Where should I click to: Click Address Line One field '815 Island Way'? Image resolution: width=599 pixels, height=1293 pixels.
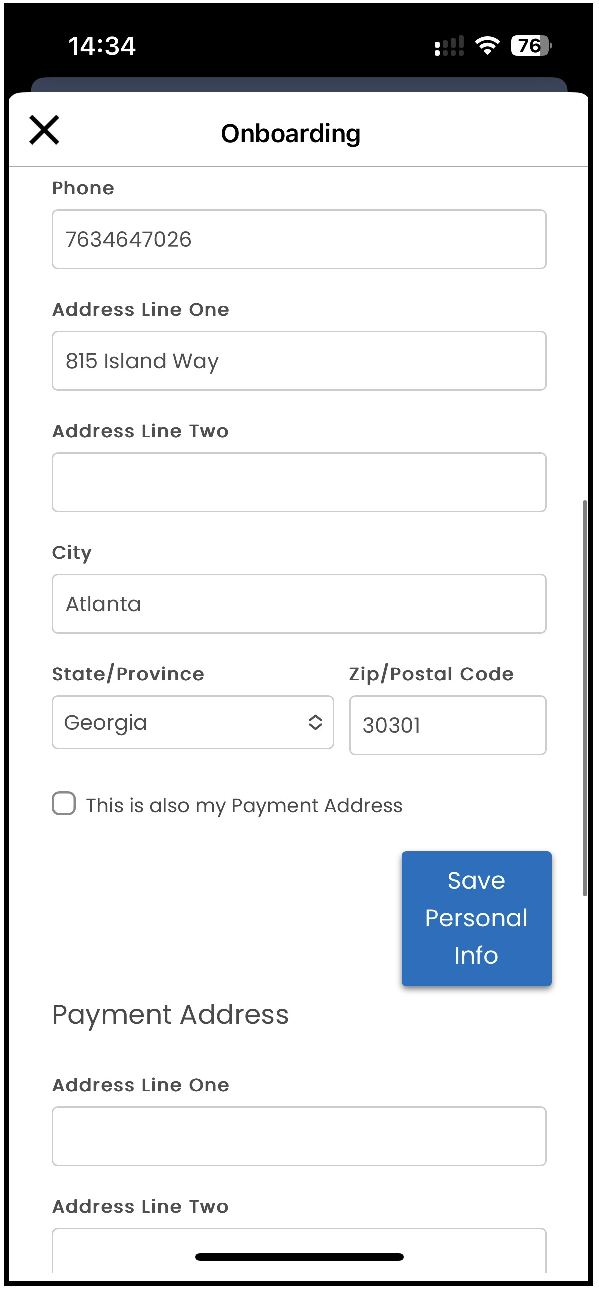tap(299, 361)
